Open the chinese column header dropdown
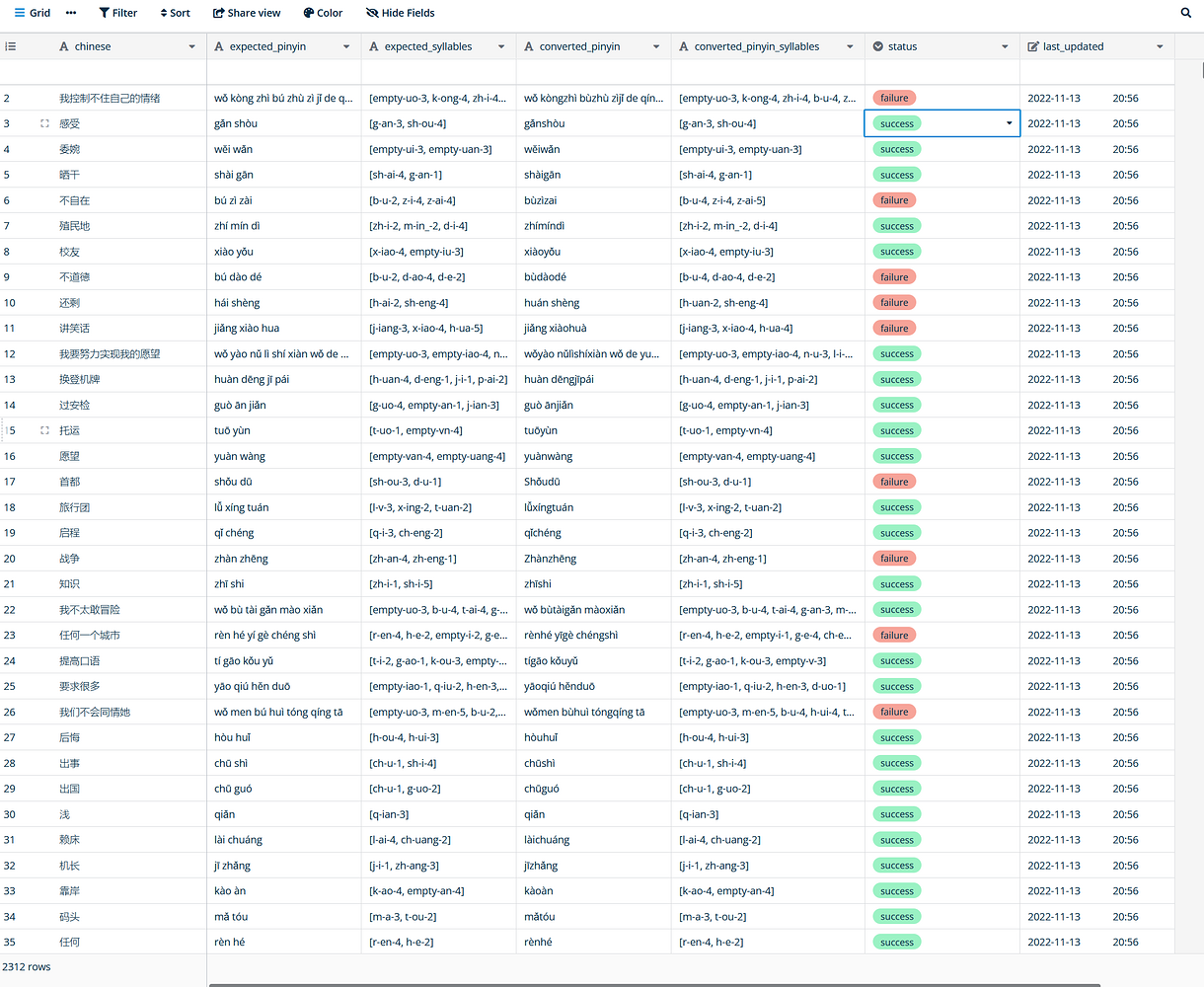This screenshot has height=987, width=1204. 193,45
